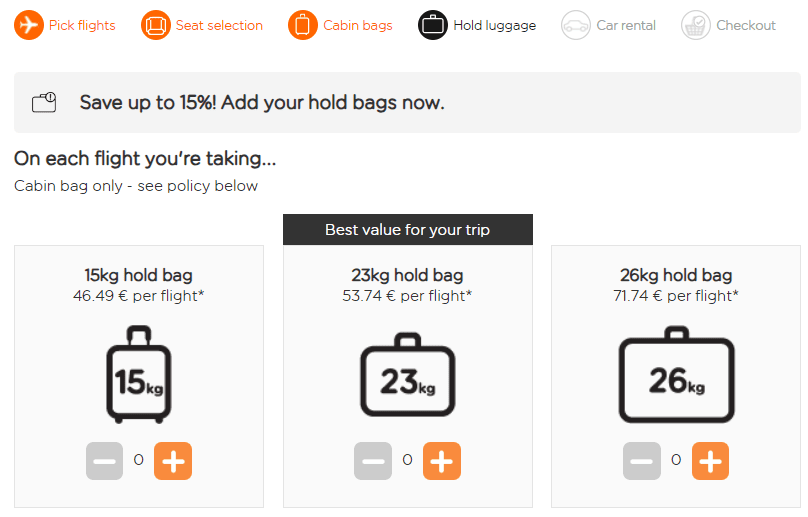Click the hold bag clock icon in banner
This screenshot has height=517, width=808.
point(44,102)
